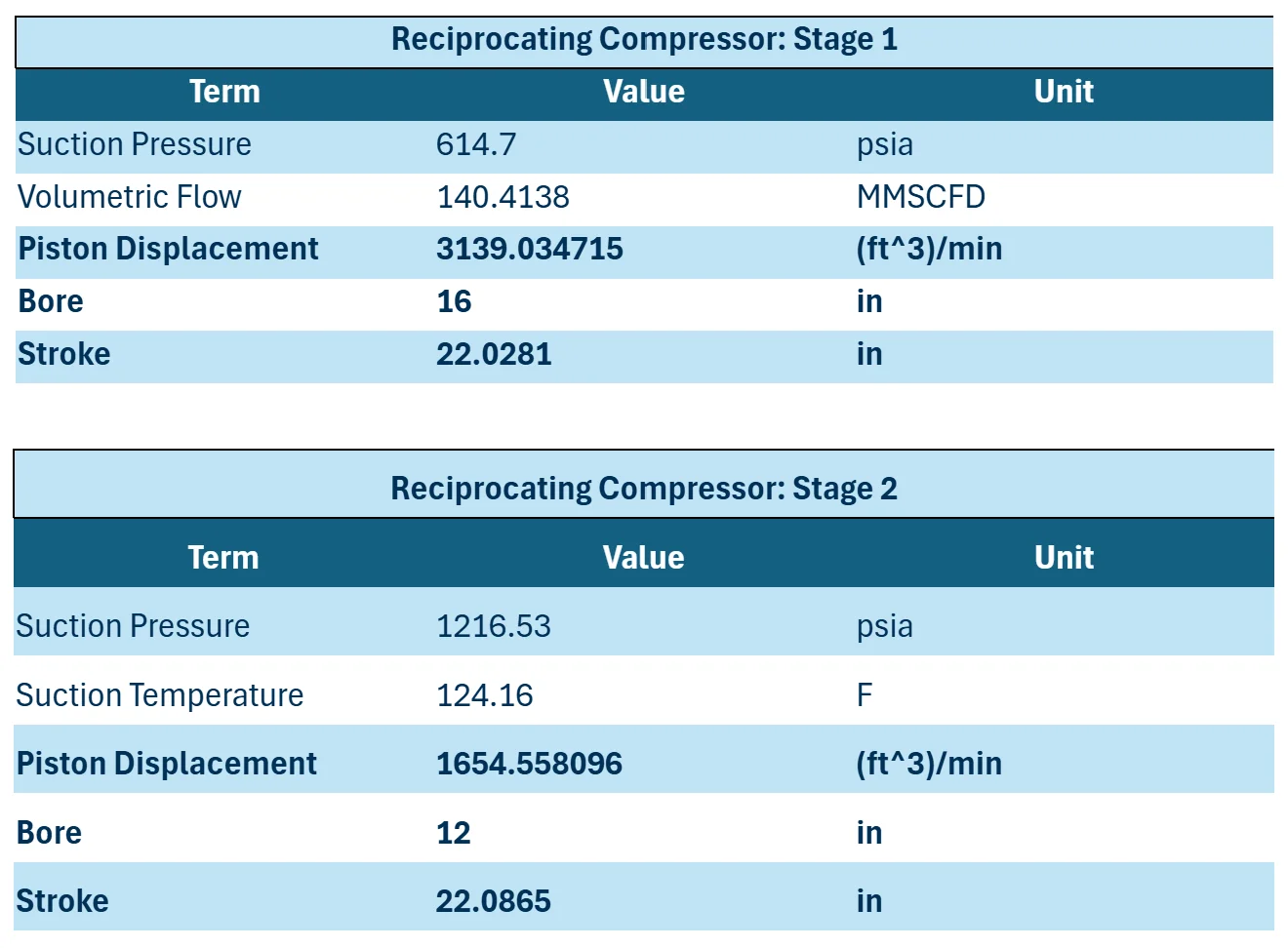Click the Volumetric Flow label cell
This screenshot has height=948, width=1288.
(x=224, y=199)
